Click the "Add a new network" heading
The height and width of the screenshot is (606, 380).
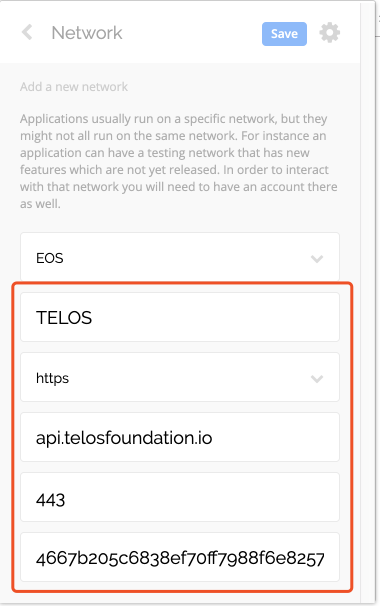(74, 87)
